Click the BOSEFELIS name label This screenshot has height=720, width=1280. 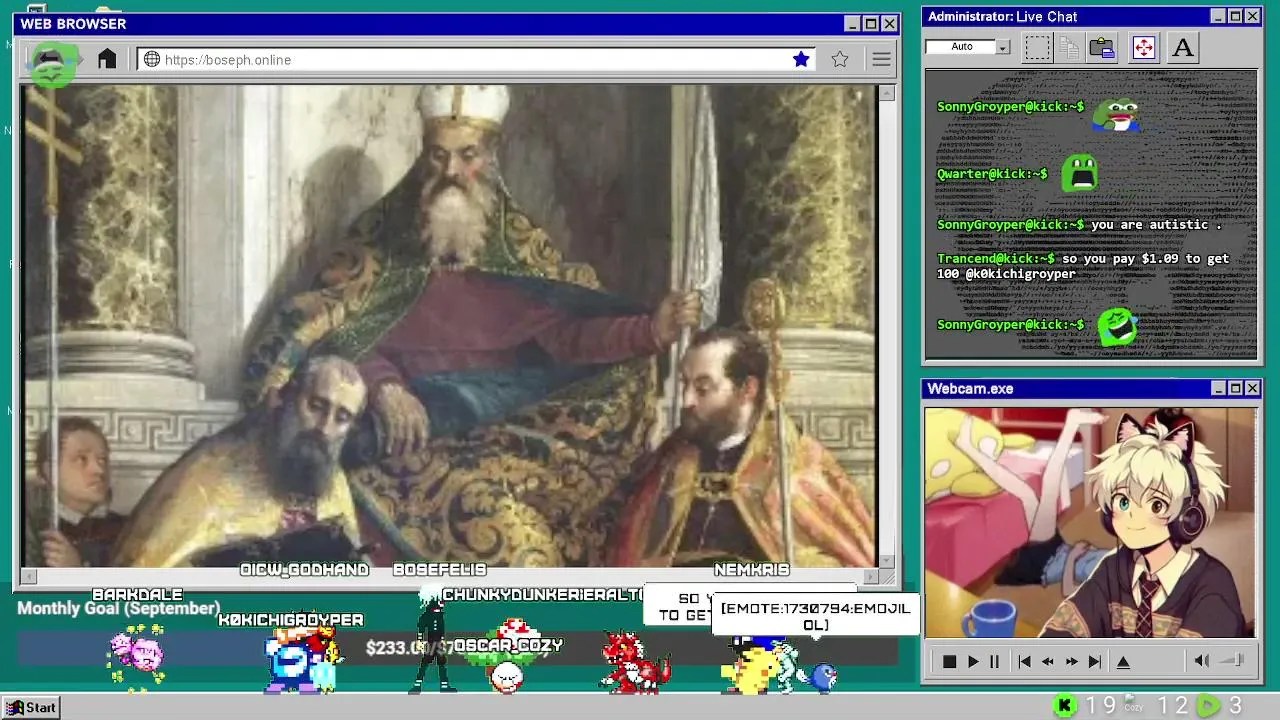click(x=439, y=570)
